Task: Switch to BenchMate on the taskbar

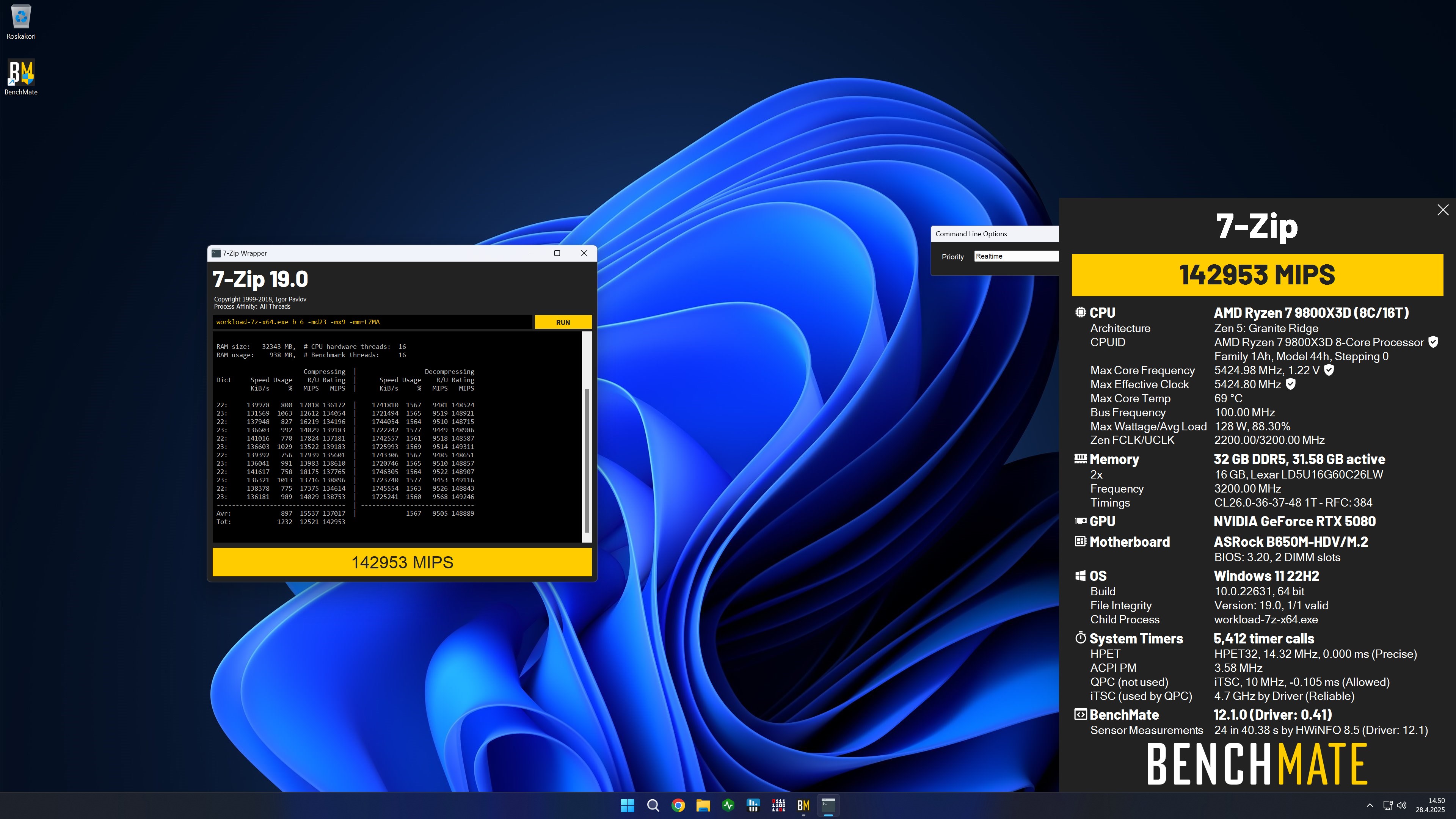Action: tap(803, 805)
